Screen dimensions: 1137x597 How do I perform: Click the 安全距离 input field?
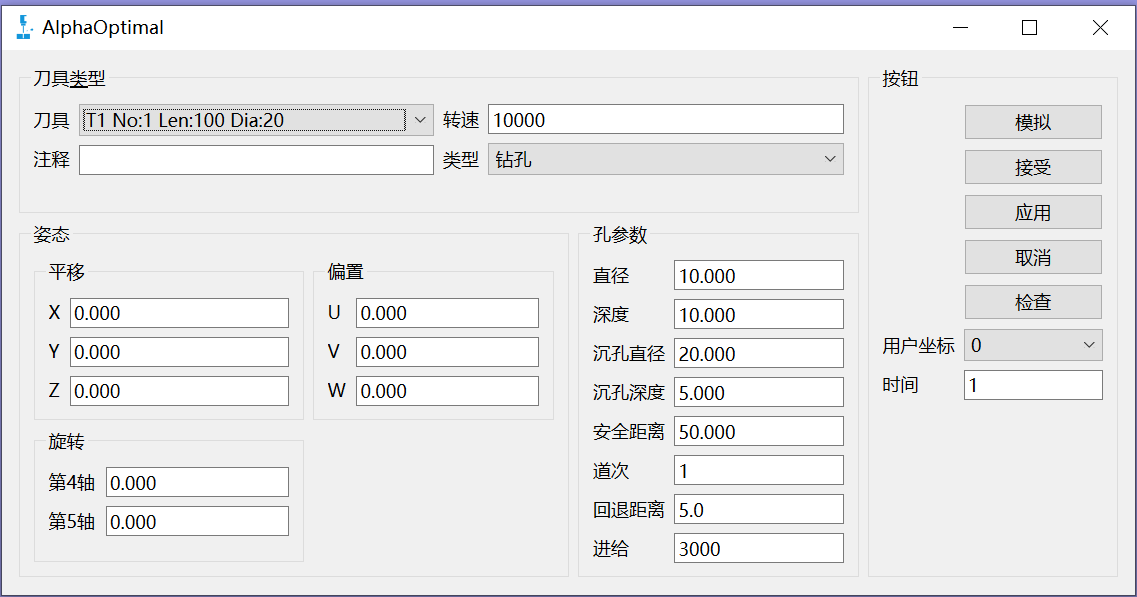coord(758,432)
